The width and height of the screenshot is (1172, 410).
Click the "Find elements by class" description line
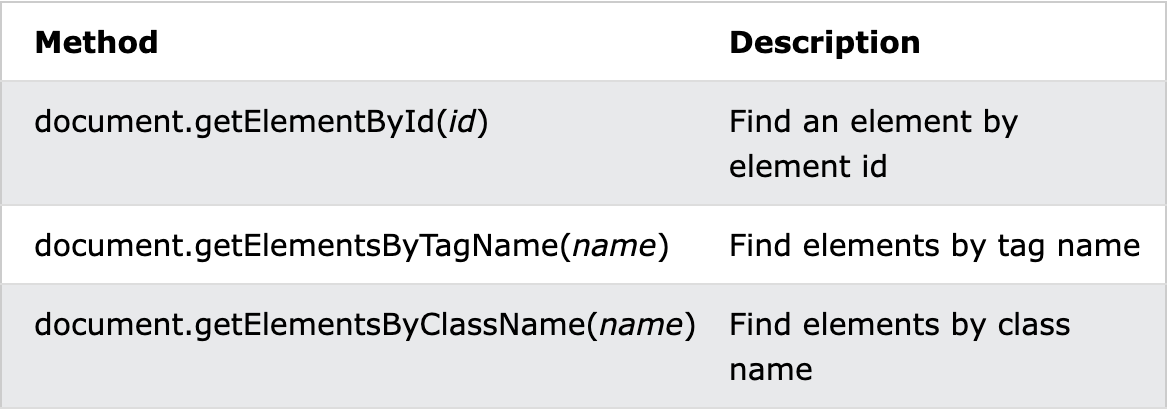899,325
